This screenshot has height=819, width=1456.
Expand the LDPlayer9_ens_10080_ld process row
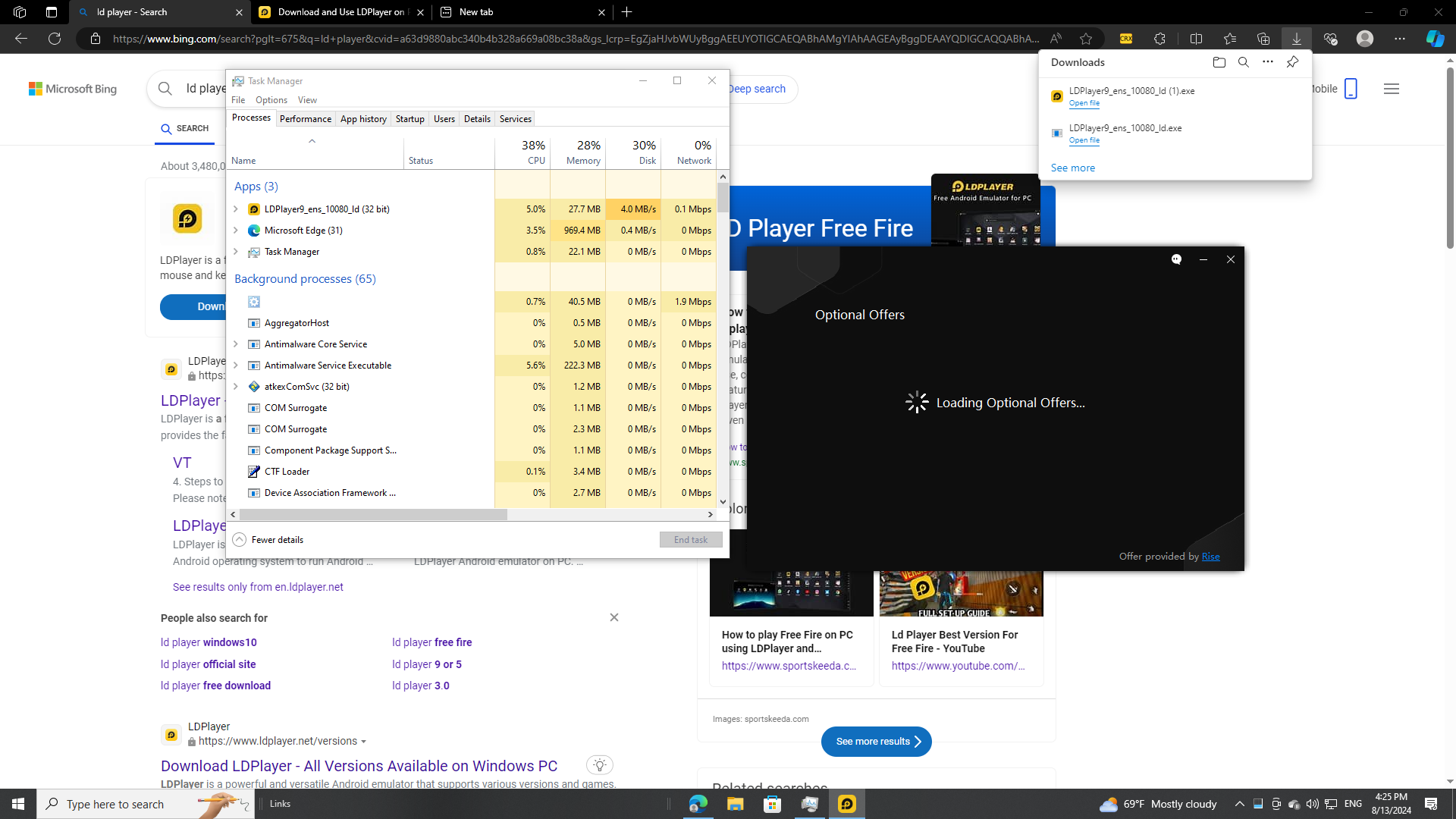click(x=236, y=209)
